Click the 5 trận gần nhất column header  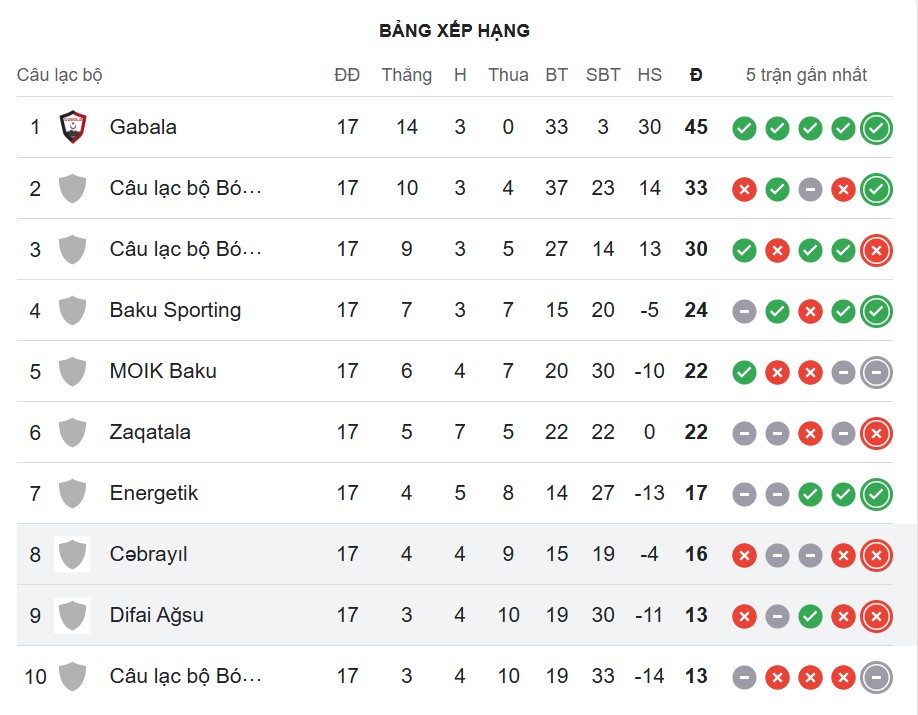(x=806, y=74)
